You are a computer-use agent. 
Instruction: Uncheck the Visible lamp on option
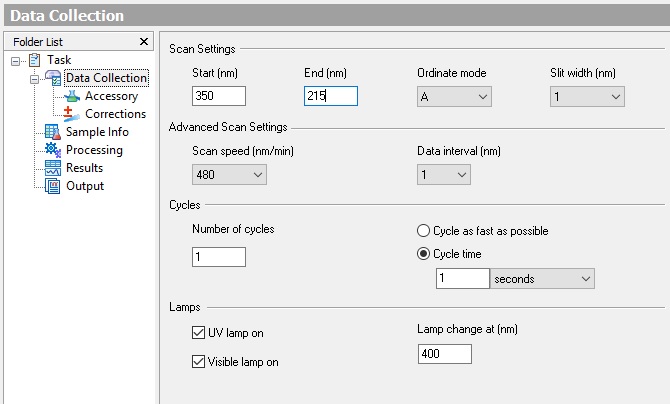tap(198, 362)
